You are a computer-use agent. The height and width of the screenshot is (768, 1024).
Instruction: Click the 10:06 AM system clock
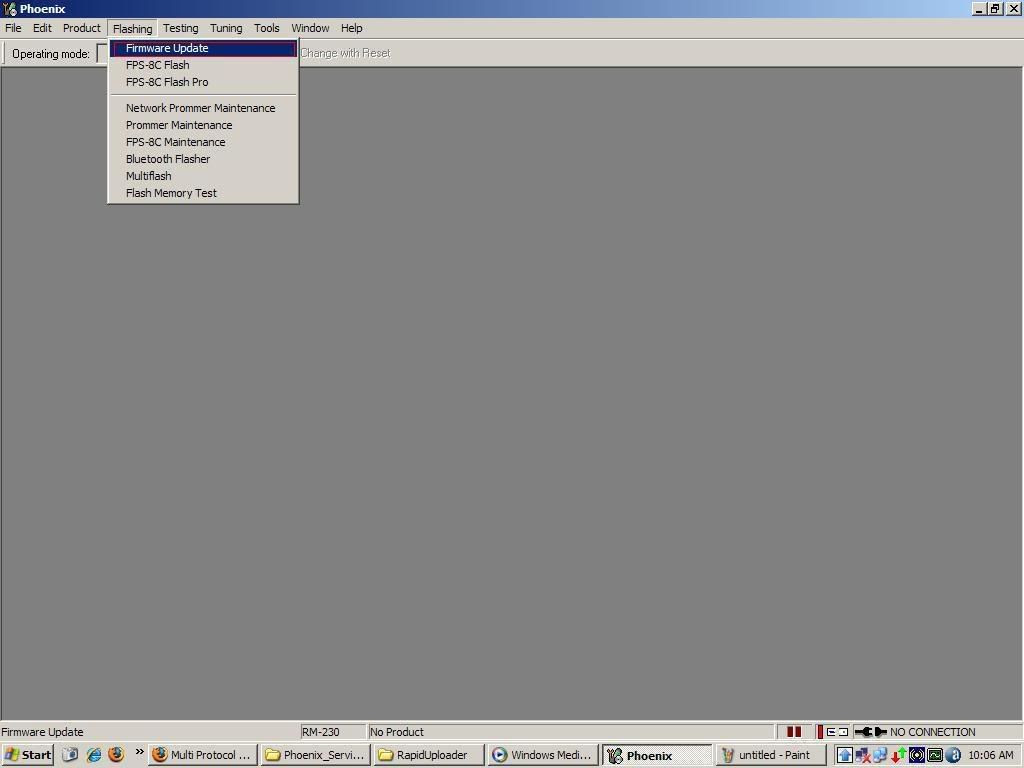(x=991, y=756)
